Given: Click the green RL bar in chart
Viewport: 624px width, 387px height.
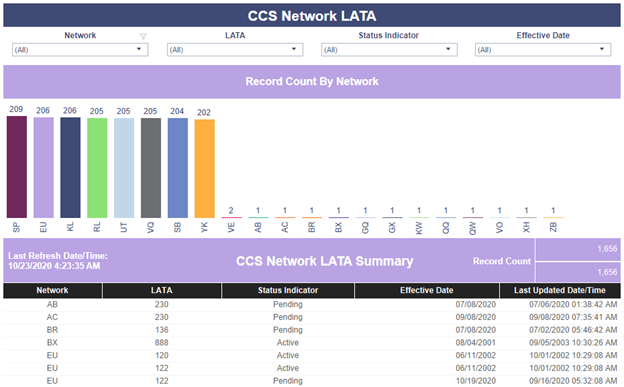Looking at the screenshot, I should [x=97, y=168].
